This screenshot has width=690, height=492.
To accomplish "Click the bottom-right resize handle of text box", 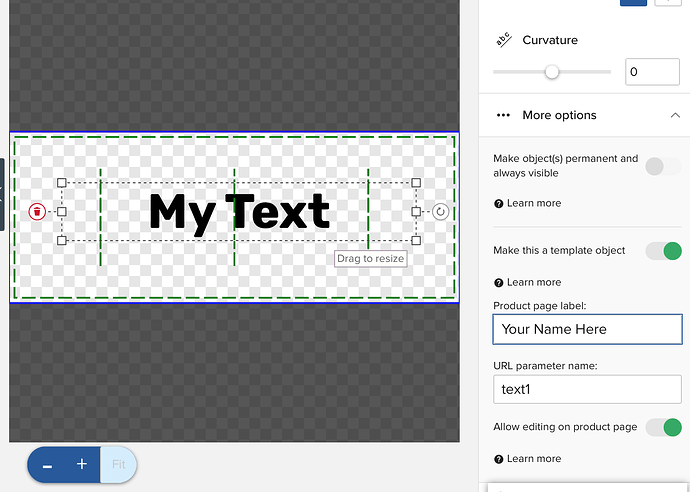I will pyautogui.click(x=416, y=240).
